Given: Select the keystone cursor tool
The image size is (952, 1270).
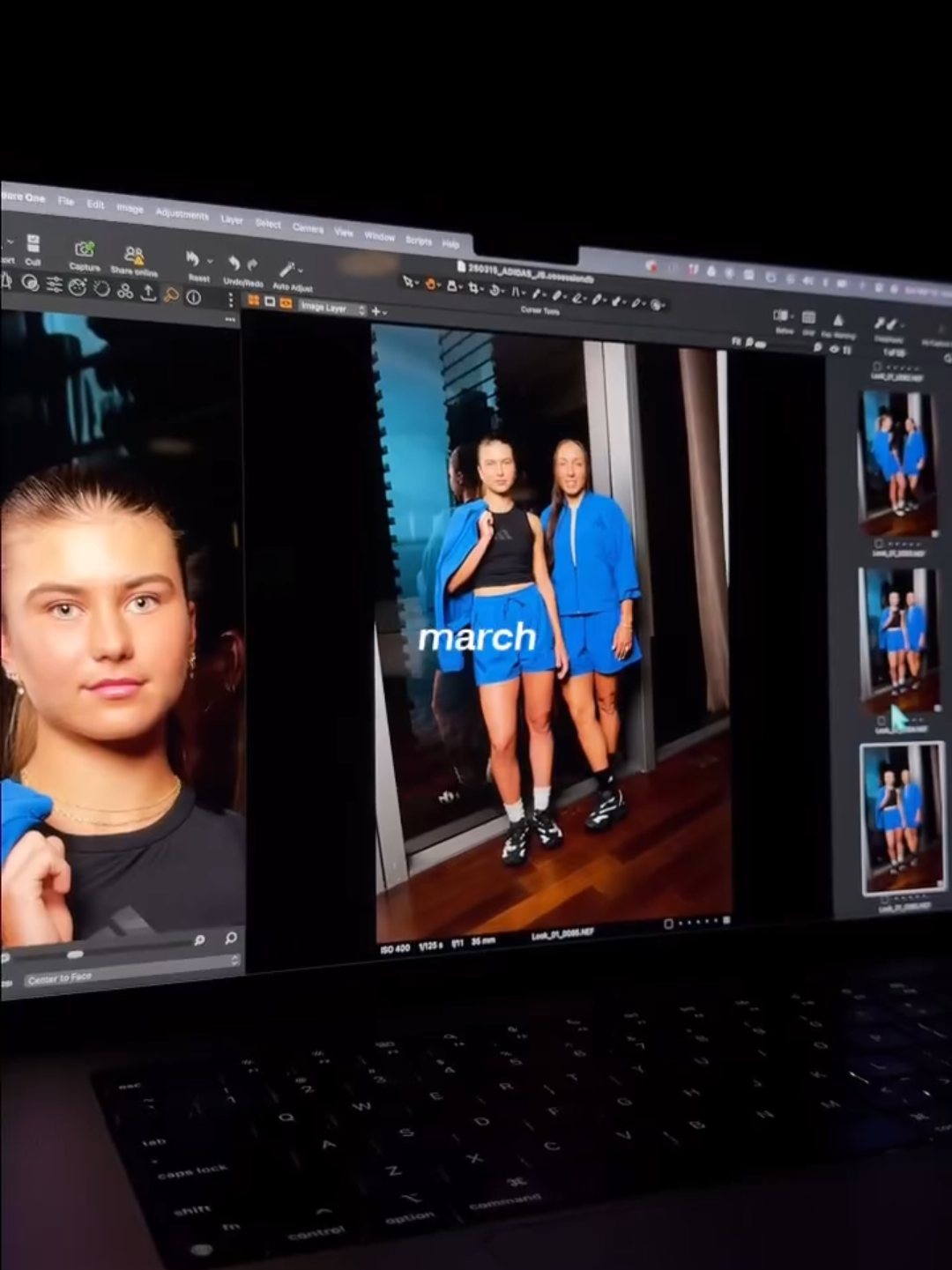Looking at the screenshot, I should (x=517, y=292).
